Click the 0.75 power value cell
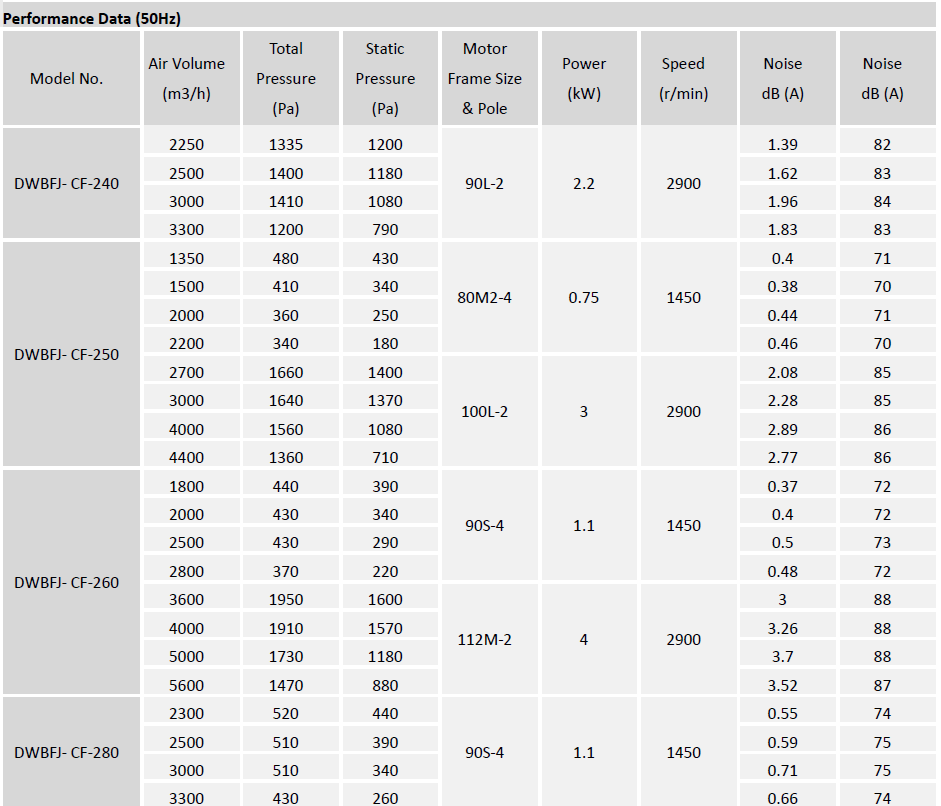941x806 pixels. [x=584, y=298]
